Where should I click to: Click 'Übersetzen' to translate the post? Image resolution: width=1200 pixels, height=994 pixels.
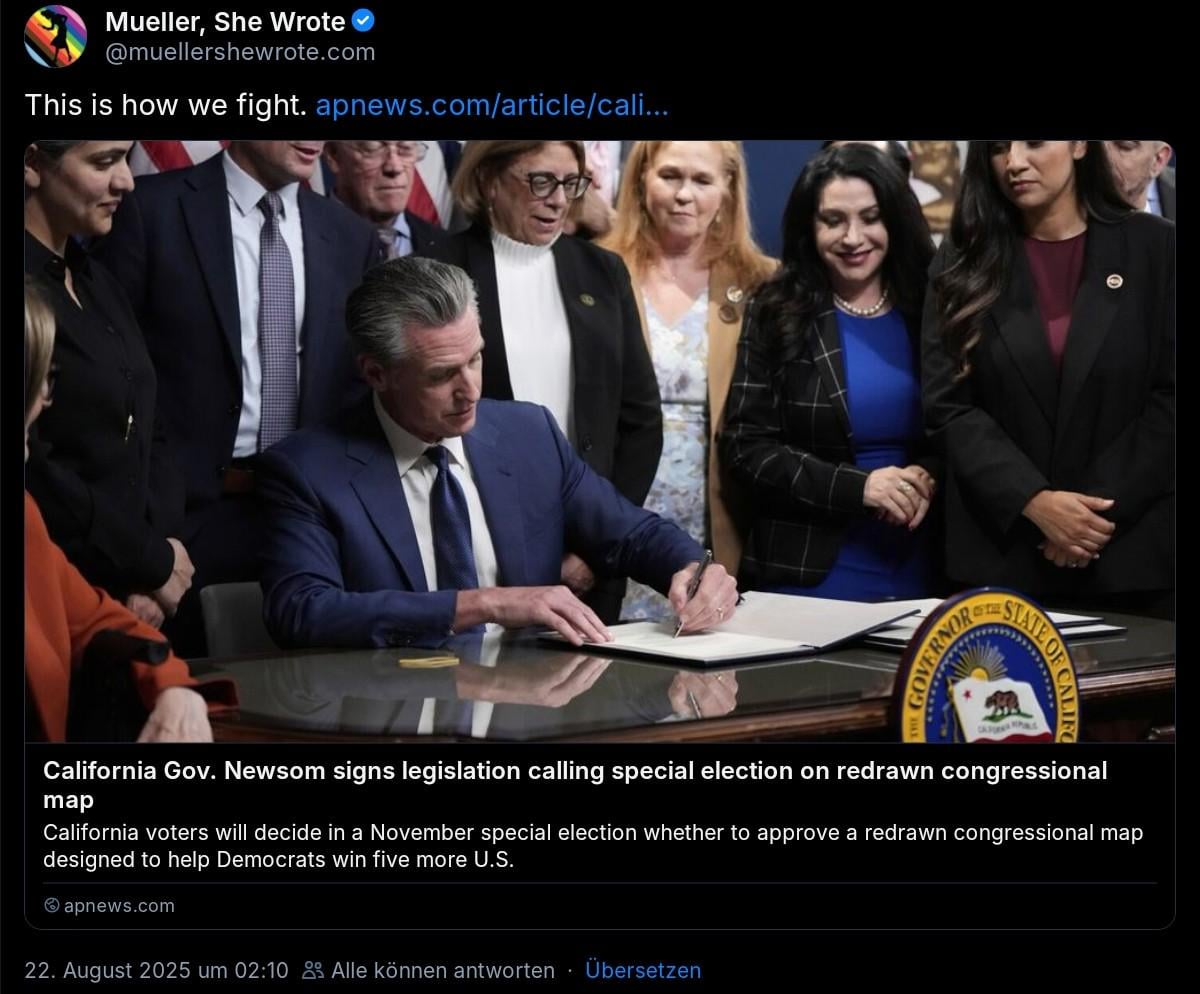click(643, 970)
